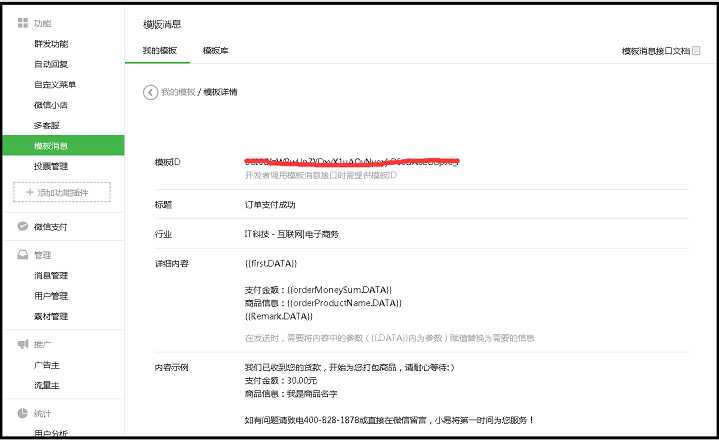Open 用户分析 in the sidebar
The image size is (719, 440).
point(51,433)
